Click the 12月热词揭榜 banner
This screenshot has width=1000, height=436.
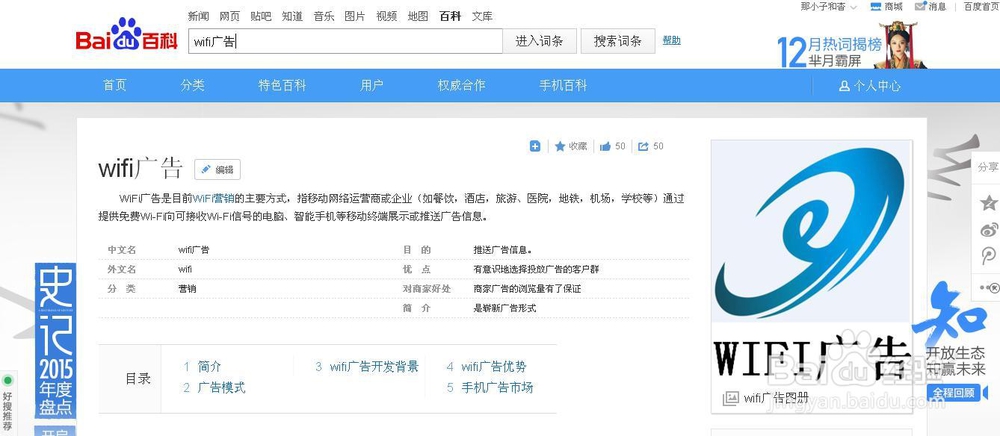click(851, 45)
